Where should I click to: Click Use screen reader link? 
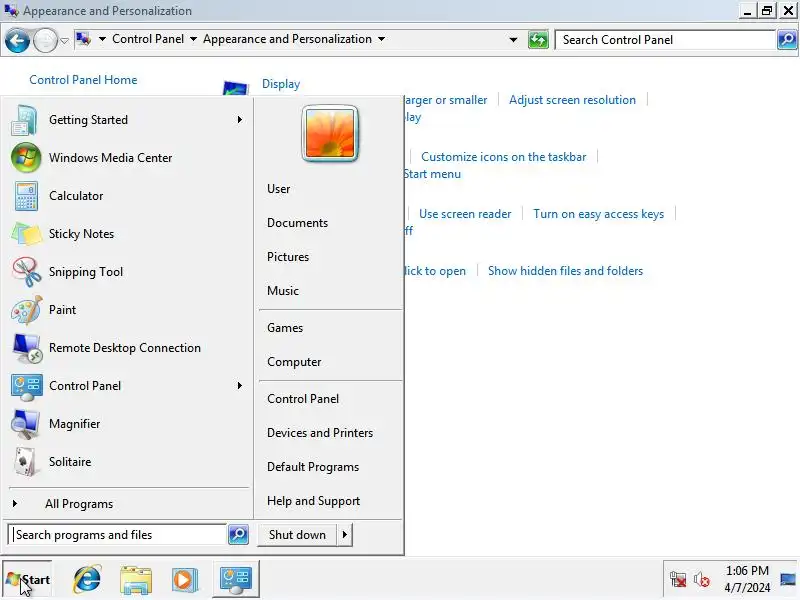[465, 214]
